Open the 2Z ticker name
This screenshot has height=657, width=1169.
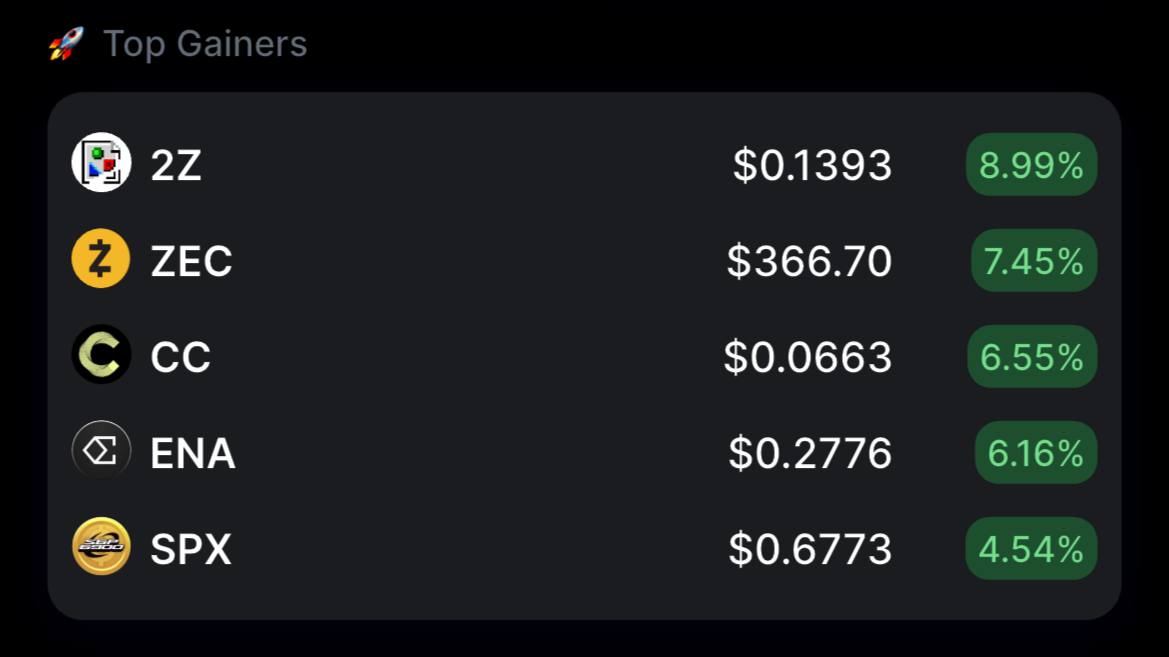(x=176, y=165)
